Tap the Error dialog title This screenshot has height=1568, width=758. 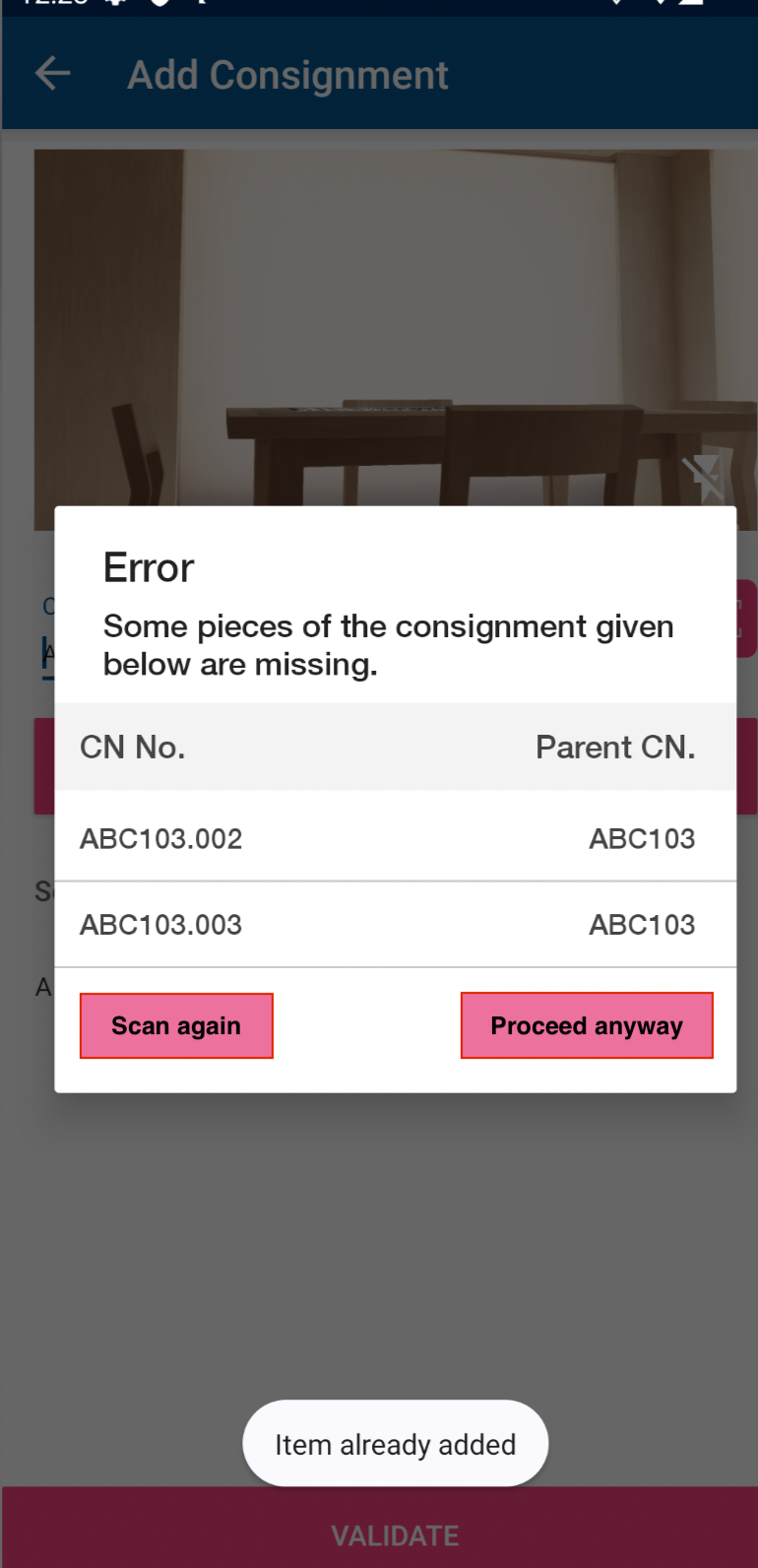(x=149, y=568)
